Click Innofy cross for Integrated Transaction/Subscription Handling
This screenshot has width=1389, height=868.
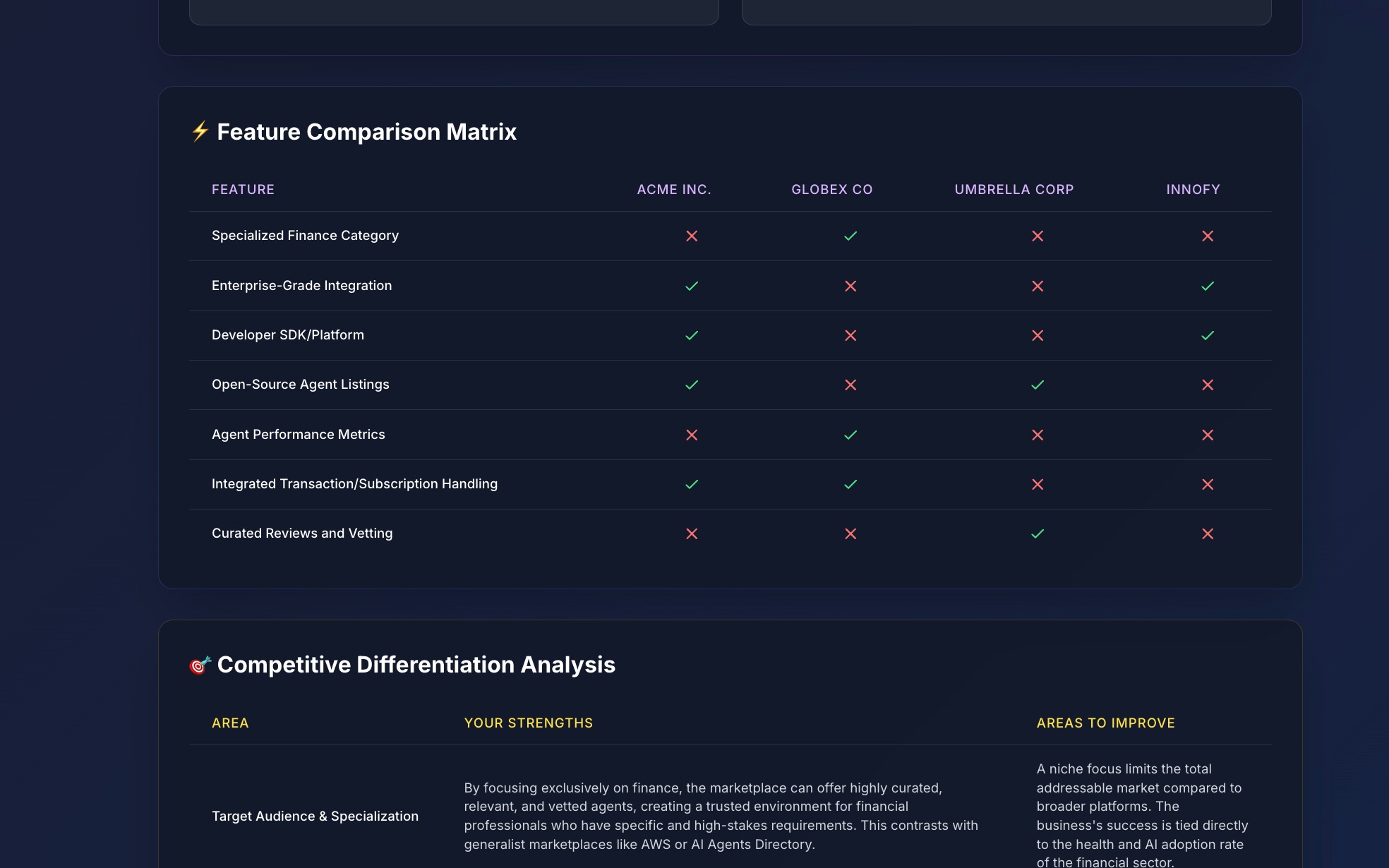point(1208,484)
